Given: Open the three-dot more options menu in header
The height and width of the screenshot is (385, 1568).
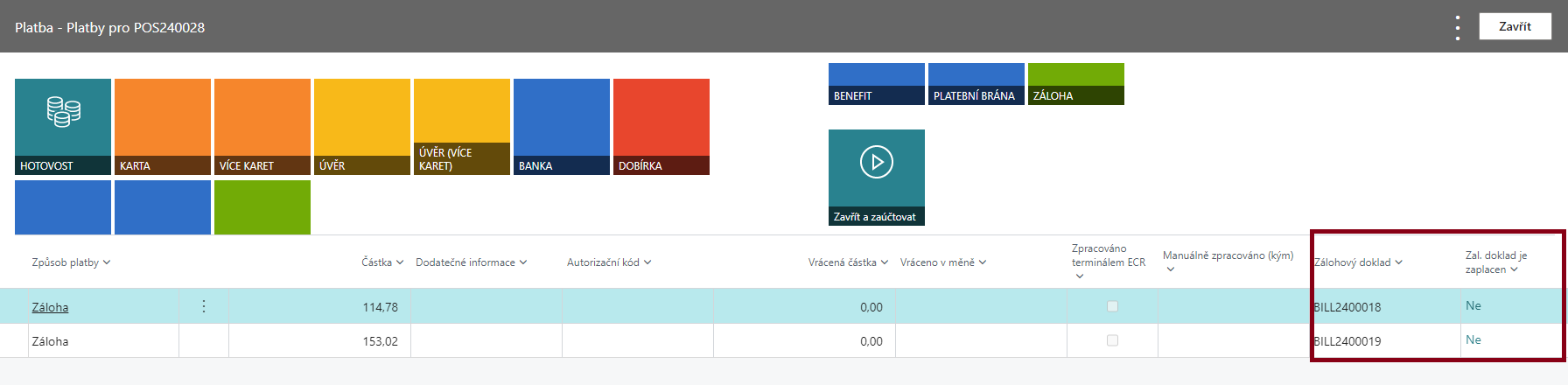Looking at the screenshot, I should pos(1458,27).
